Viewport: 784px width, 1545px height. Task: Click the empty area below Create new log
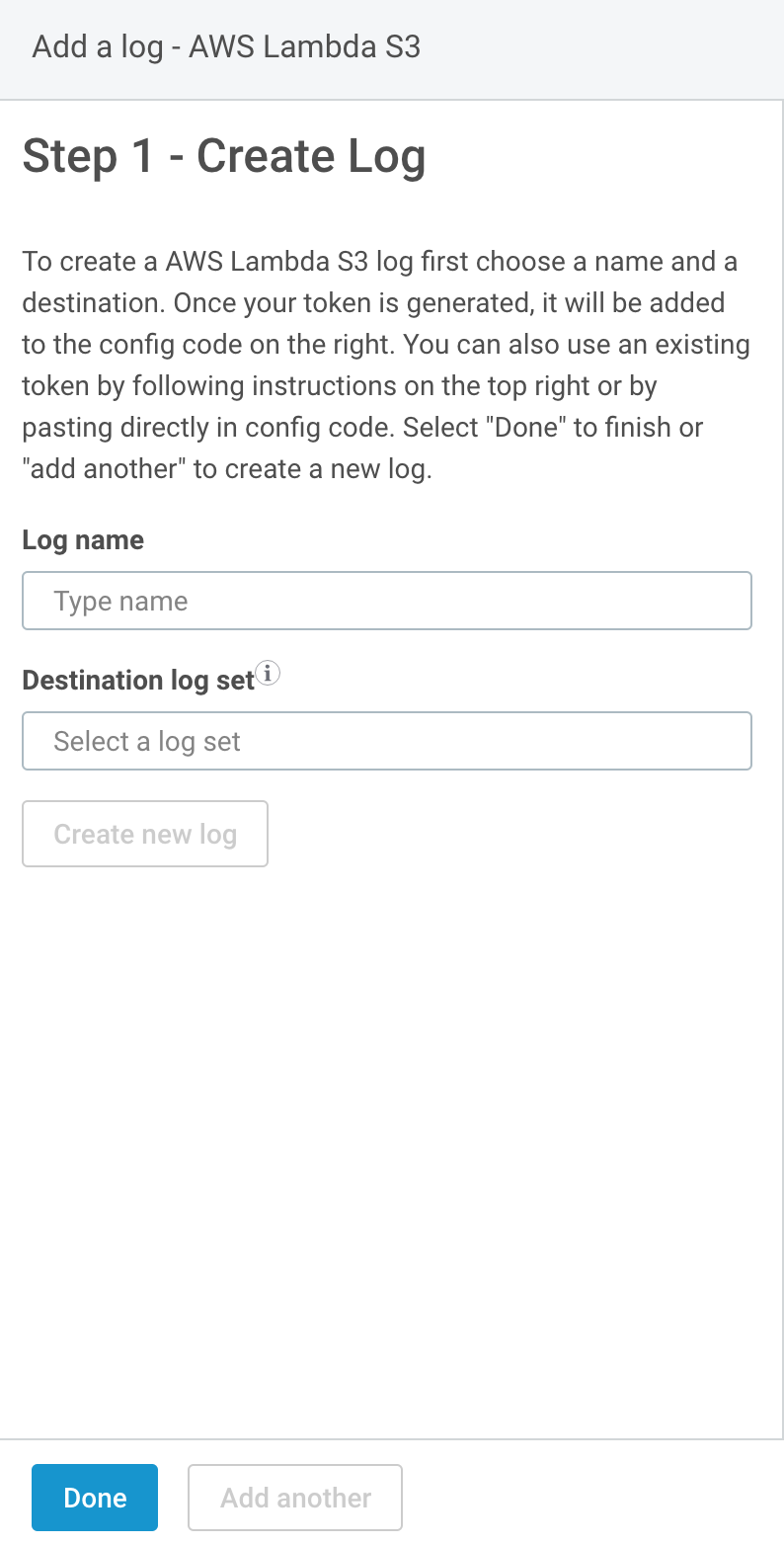(x=392, y=1146)
